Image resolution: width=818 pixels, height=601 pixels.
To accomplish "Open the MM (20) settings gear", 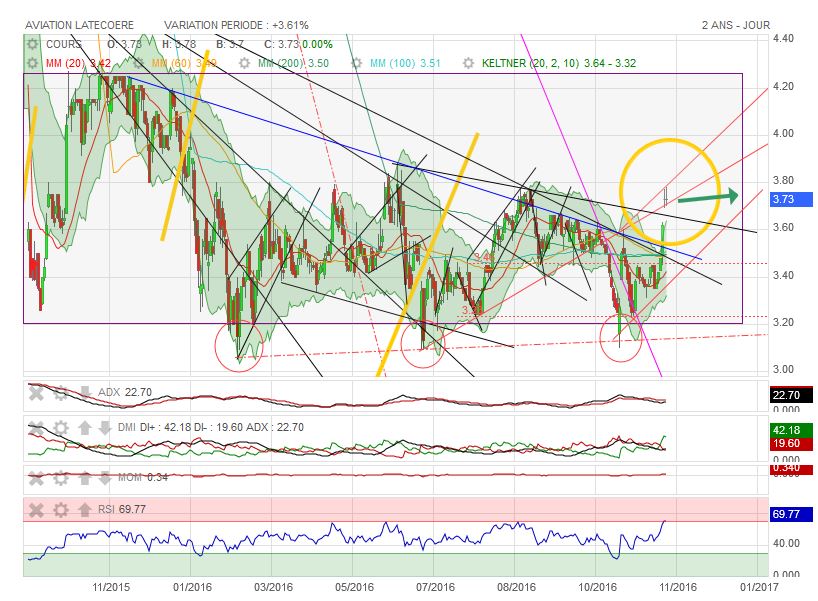I will (32, 63).
